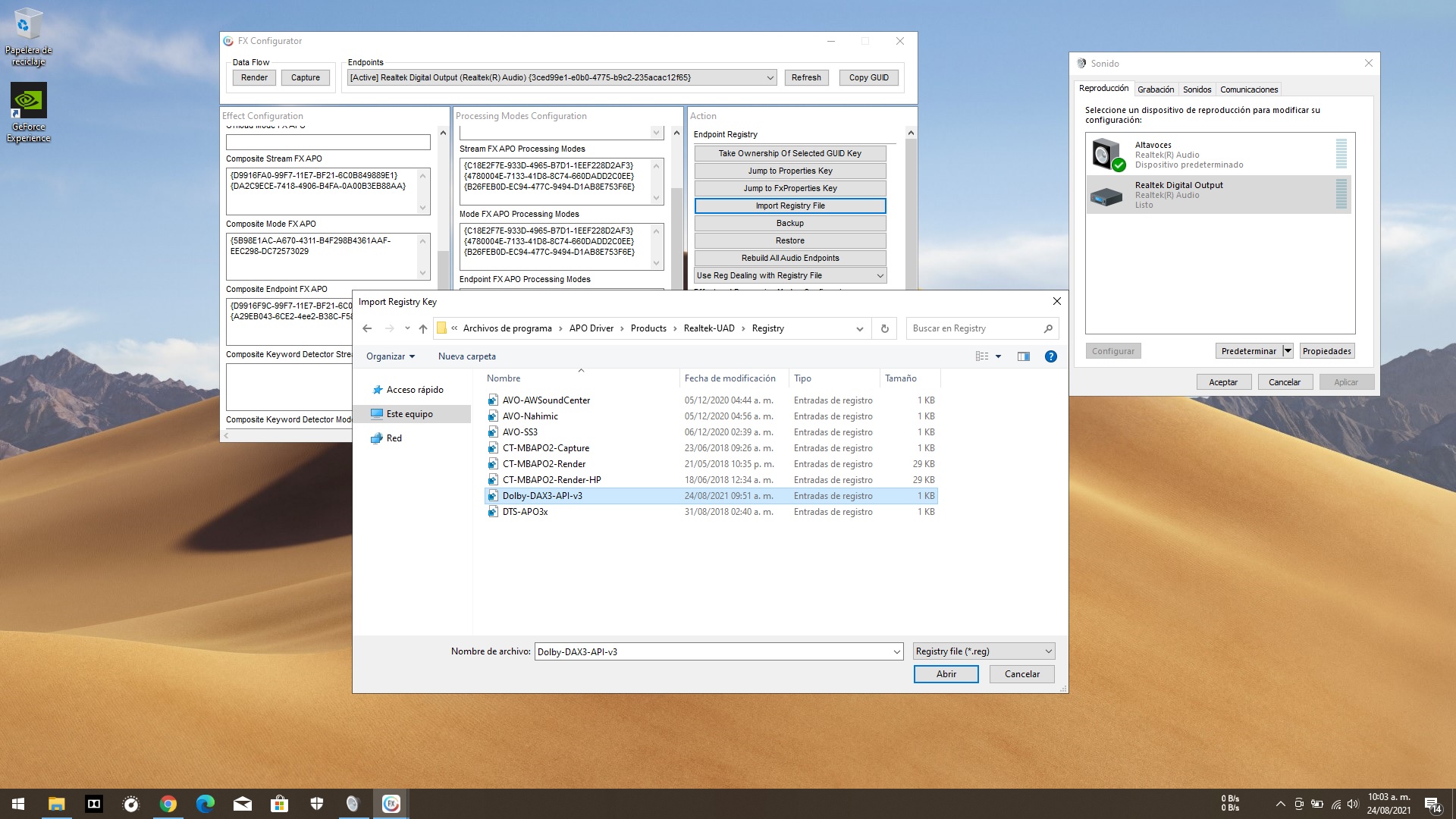Open the Organizar menu
This screenshot has width=1456, height=819.
coord(391,356)
